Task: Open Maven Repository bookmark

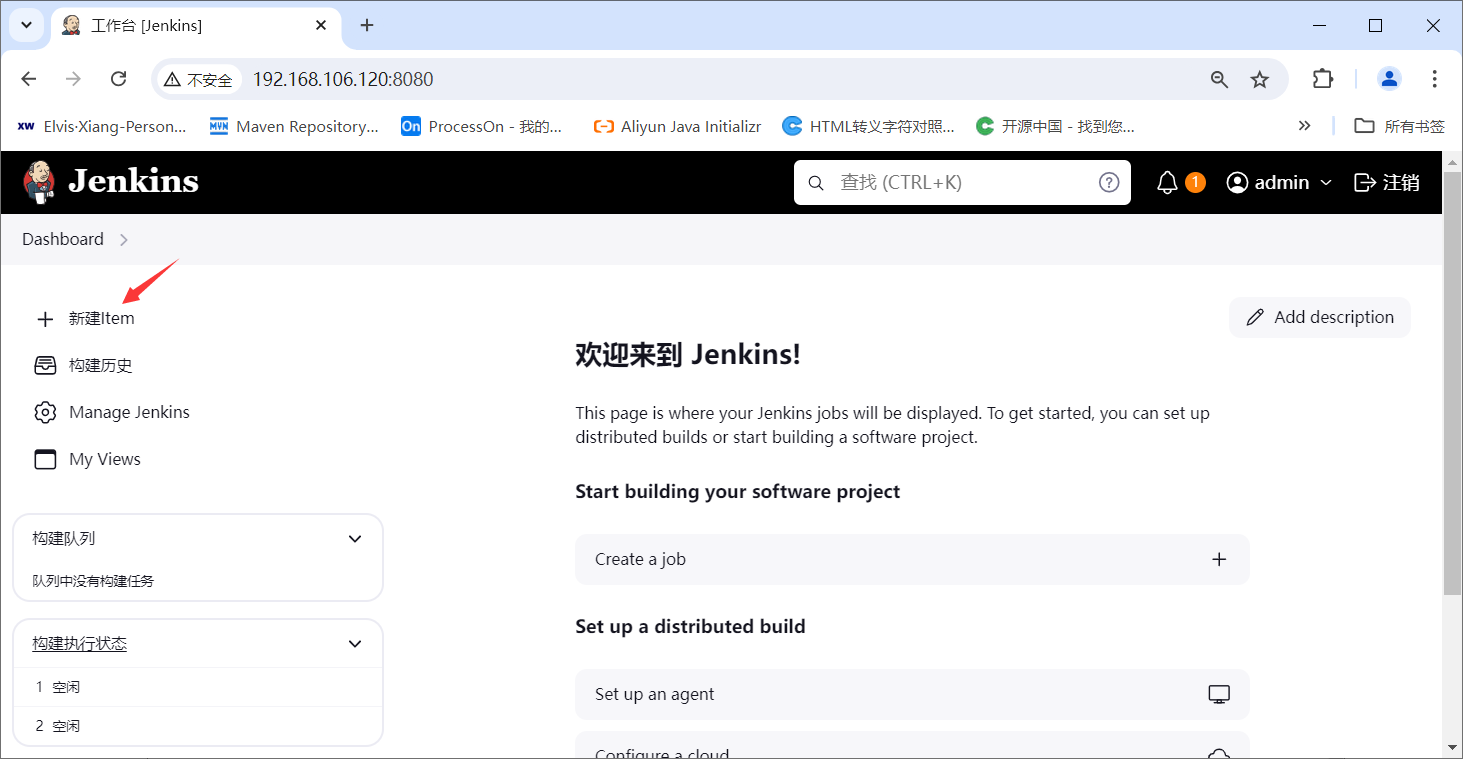Action: (x=294, y=126)
